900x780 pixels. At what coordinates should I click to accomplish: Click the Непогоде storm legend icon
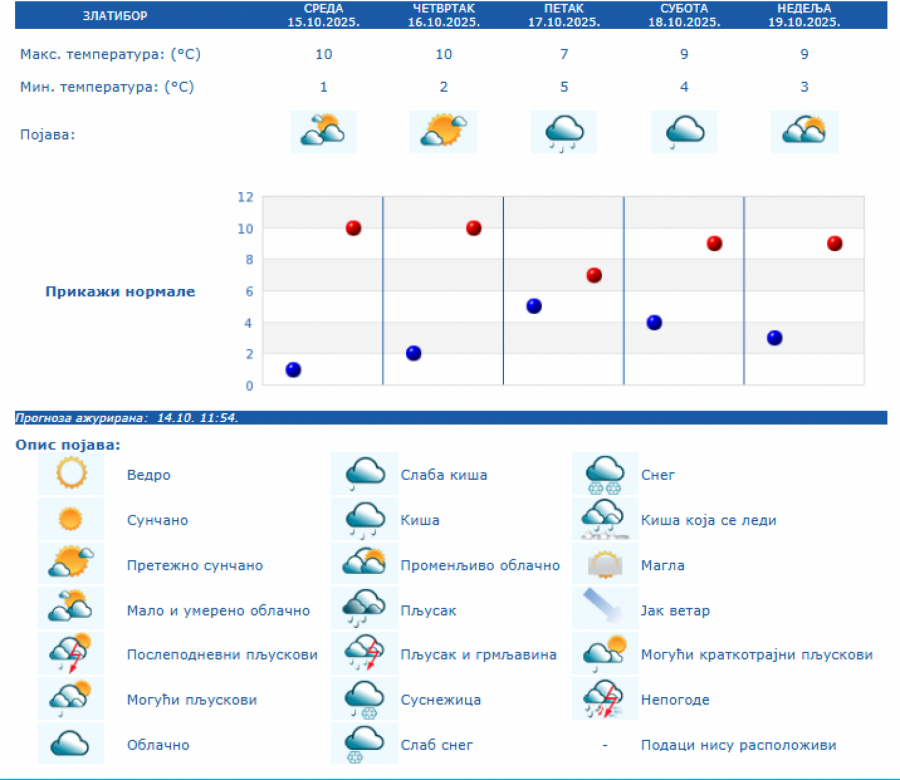tap(605, 699)
